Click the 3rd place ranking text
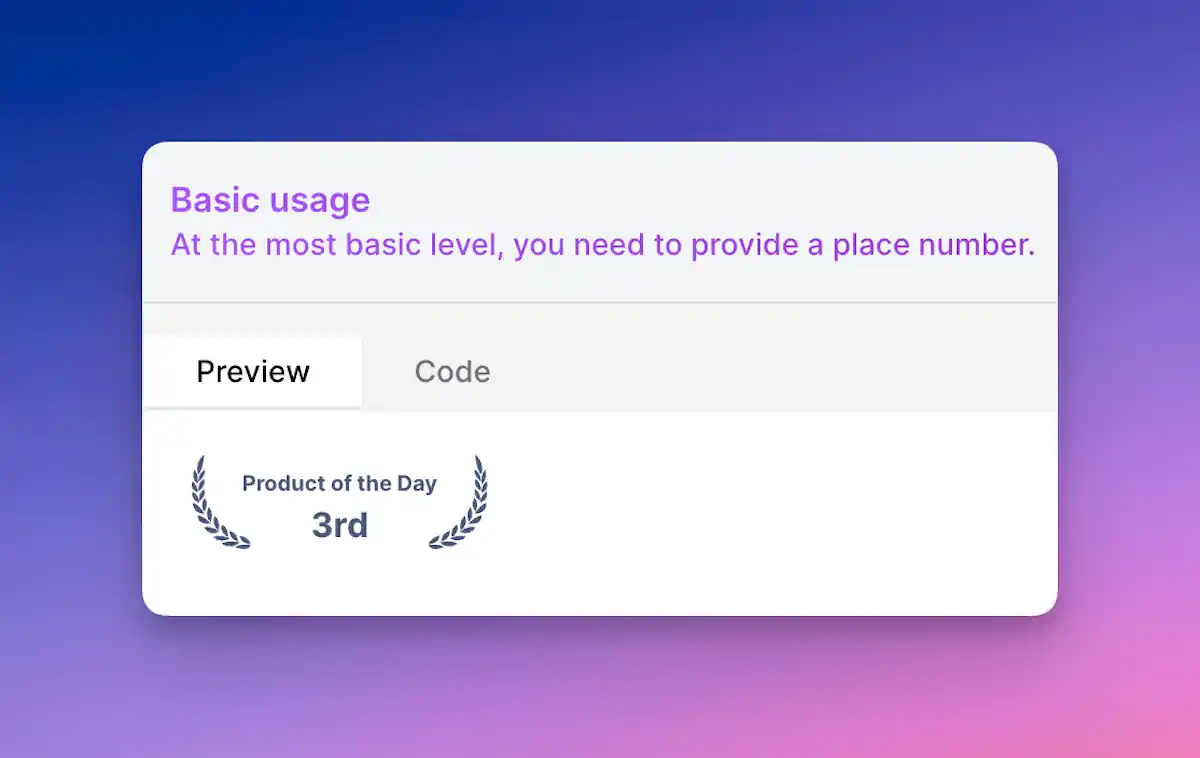Screen dimensions: 1200x758 click(x=340, y=525)
